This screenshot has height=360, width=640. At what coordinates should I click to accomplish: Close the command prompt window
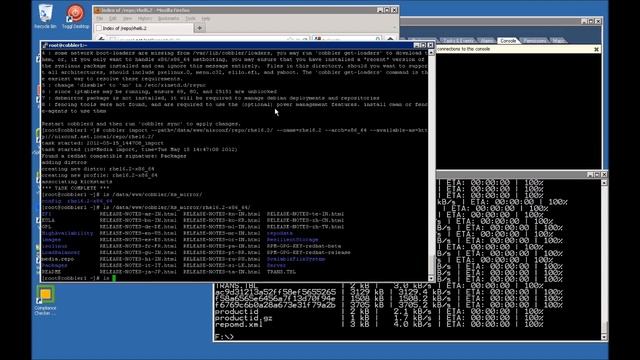coord(604,175)
